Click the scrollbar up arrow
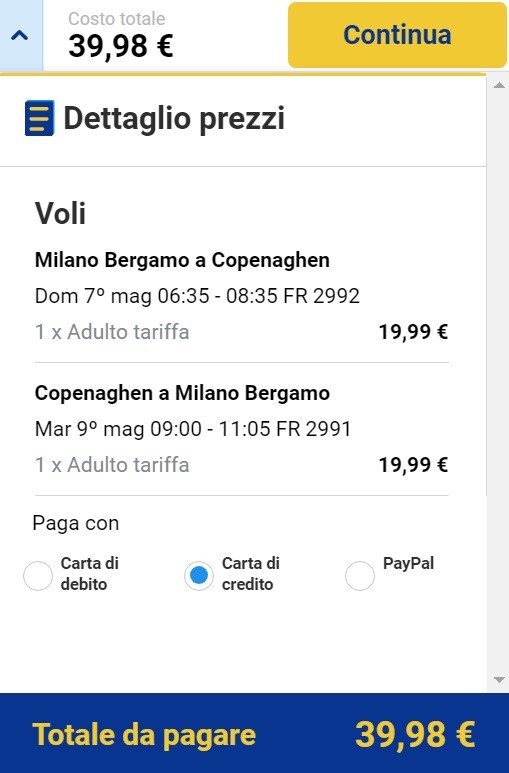Image resolution: width=509 pixels, height=773 pixels. (499, 85)
